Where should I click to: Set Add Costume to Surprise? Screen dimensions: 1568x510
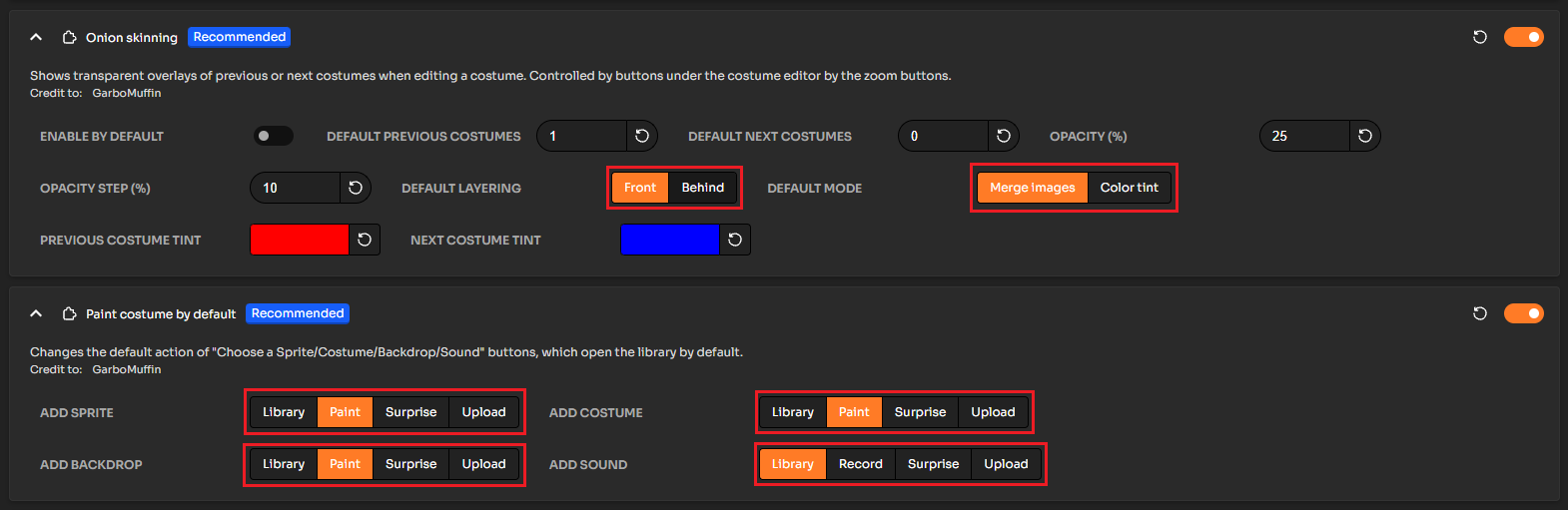tap(921, 412)
